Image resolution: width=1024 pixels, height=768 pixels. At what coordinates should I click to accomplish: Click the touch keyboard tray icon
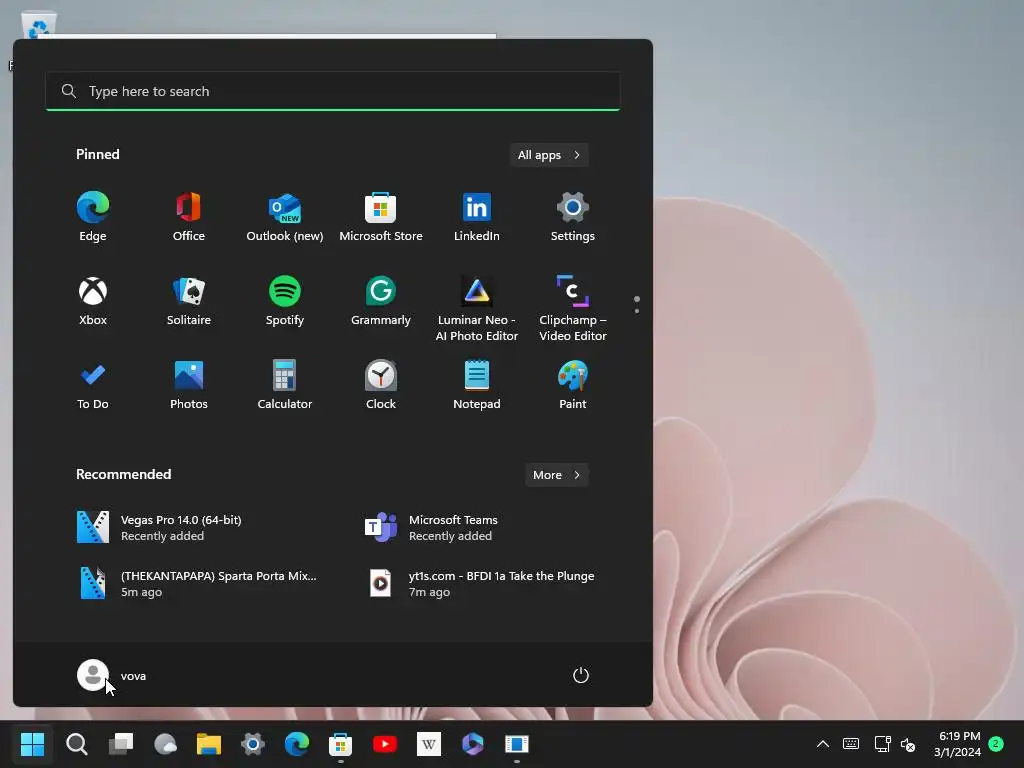[x=851, y=744]
